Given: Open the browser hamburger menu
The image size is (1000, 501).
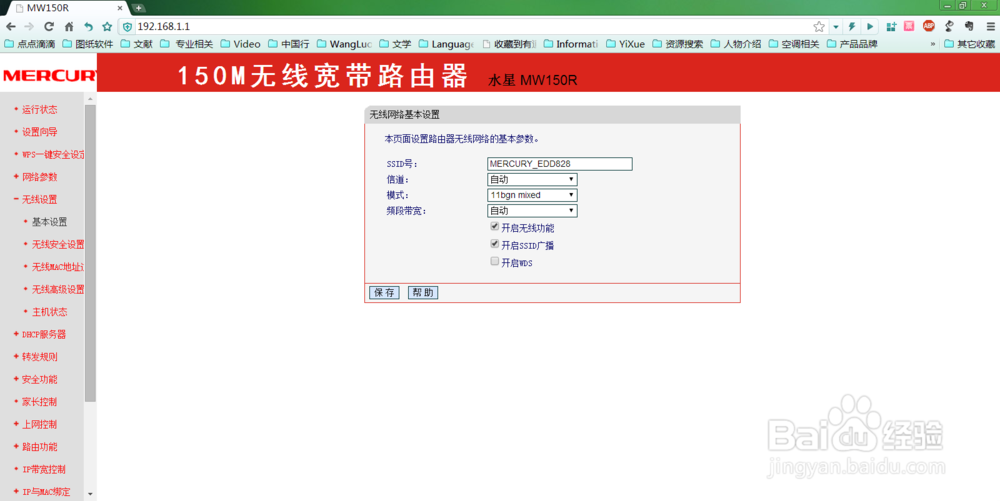Looking at the screenshot, I should (990, 27).
